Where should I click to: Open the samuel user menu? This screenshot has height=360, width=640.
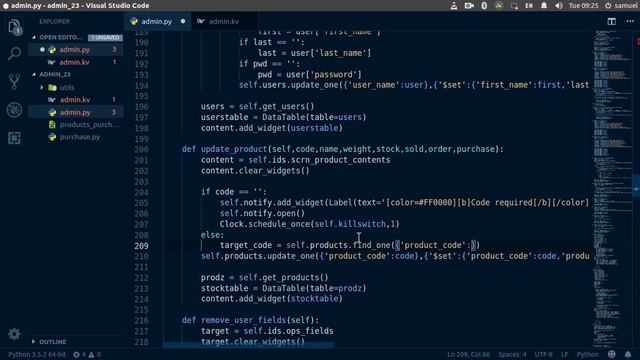tap(621, 6)
